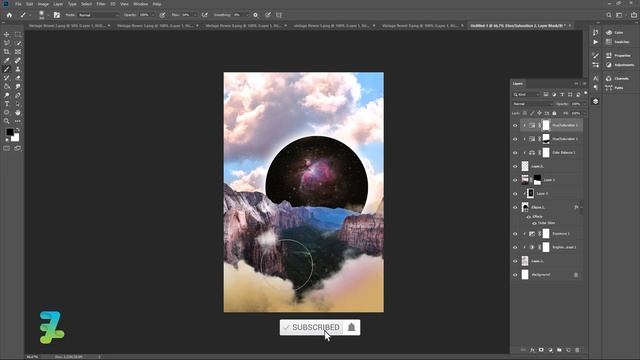The height and width of the screenshot is (360, 640).
Task: Open the Filter menu
Action: point(101,4)
